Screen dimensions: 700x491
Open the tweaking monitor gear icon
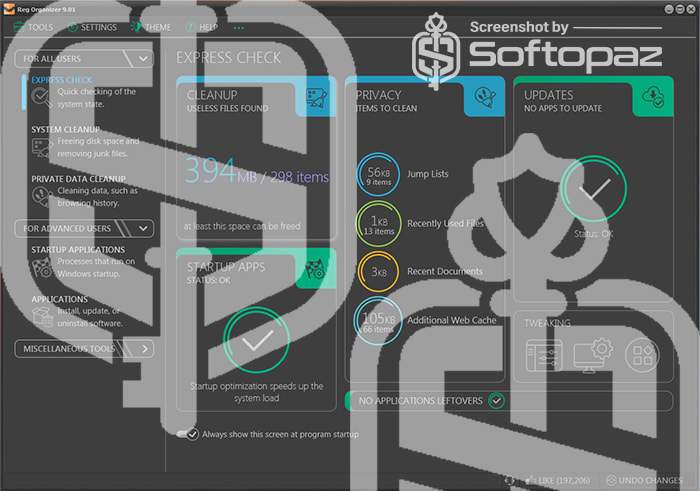click(x=593, y=355)
